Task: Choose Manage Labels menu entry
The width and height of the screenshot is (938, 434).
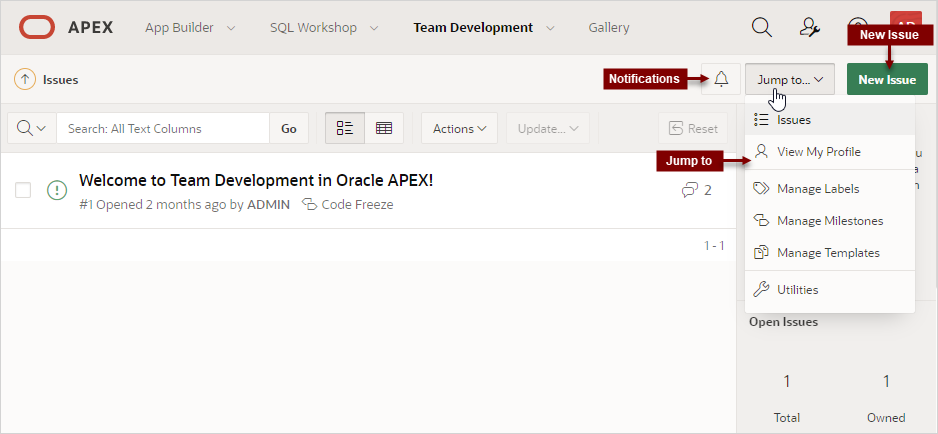Action: 830,189
